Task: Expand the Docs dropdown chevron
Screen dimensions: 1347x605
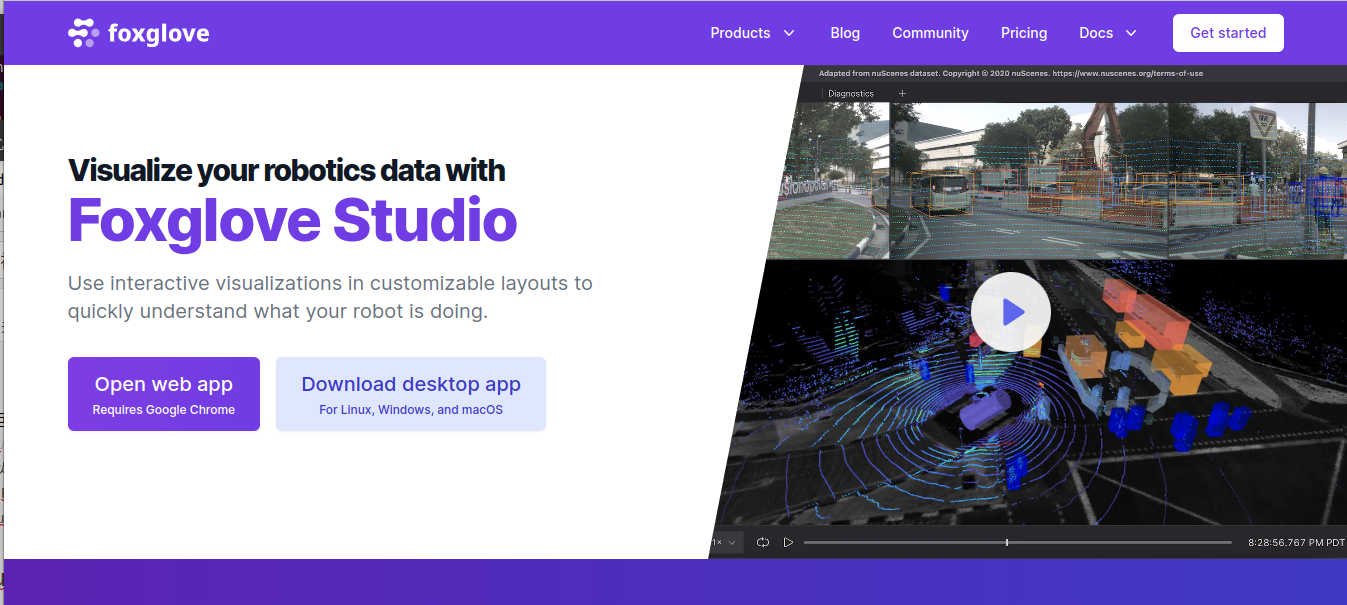Action: [1131, 33]
